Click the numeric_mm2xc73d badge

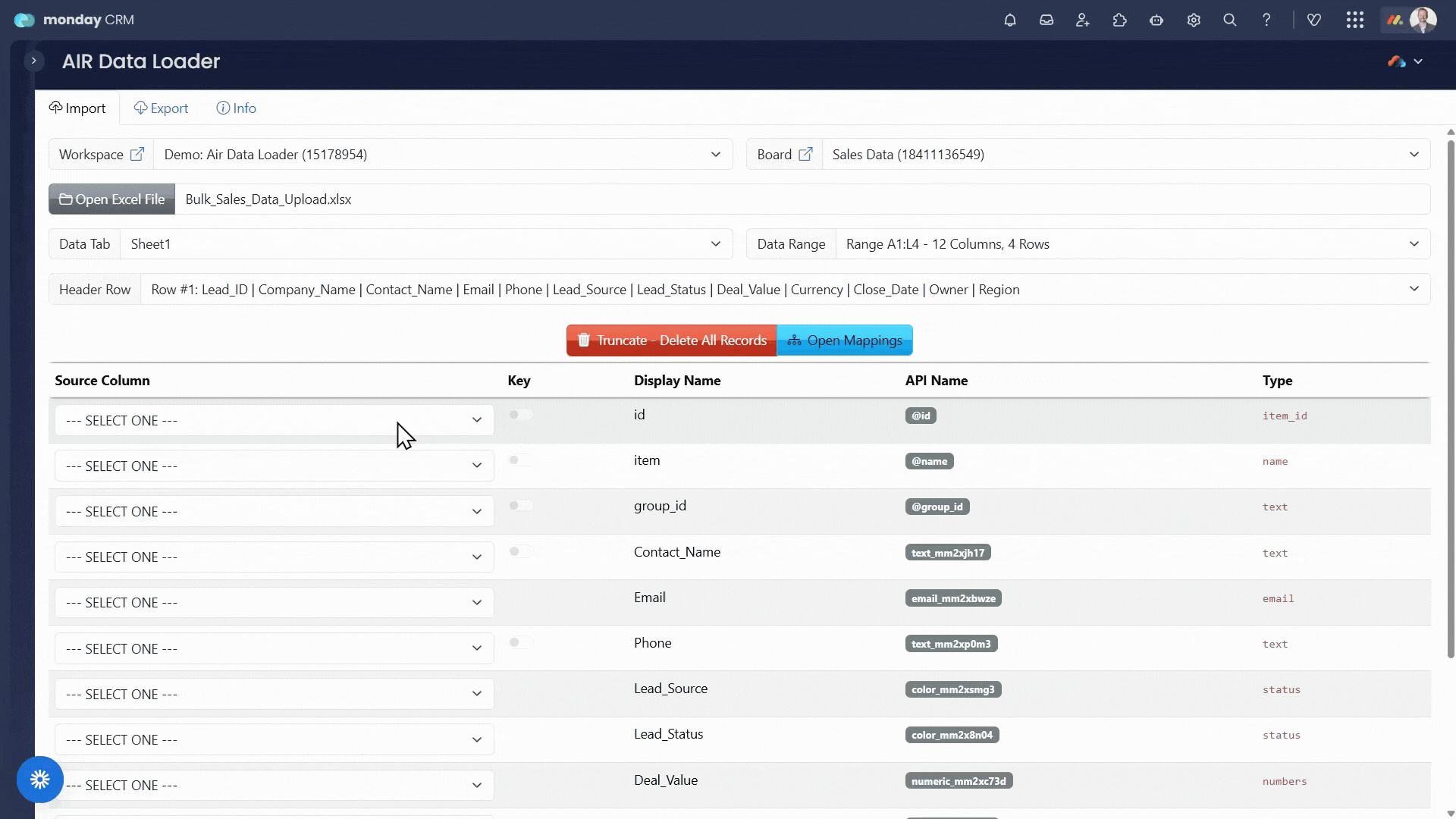pyautogui.click(x=959, y=781)
